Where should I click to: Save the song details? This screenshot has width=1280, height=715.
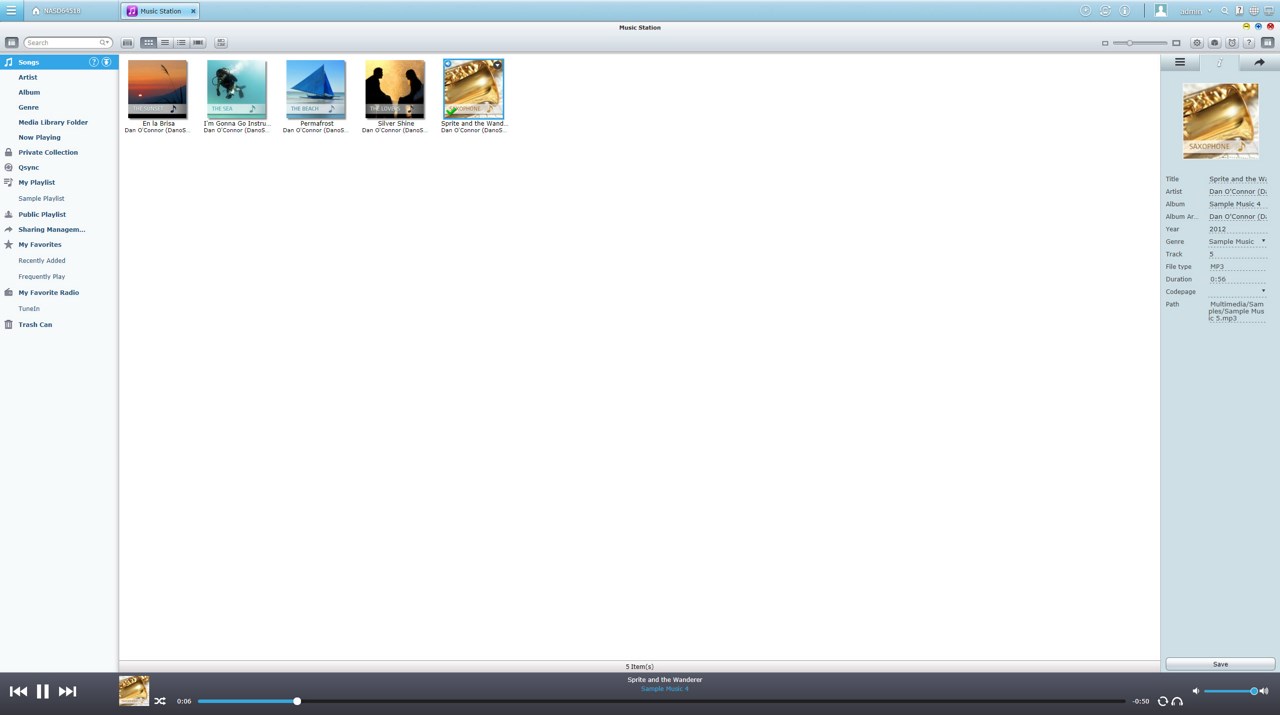point(1220,664)
